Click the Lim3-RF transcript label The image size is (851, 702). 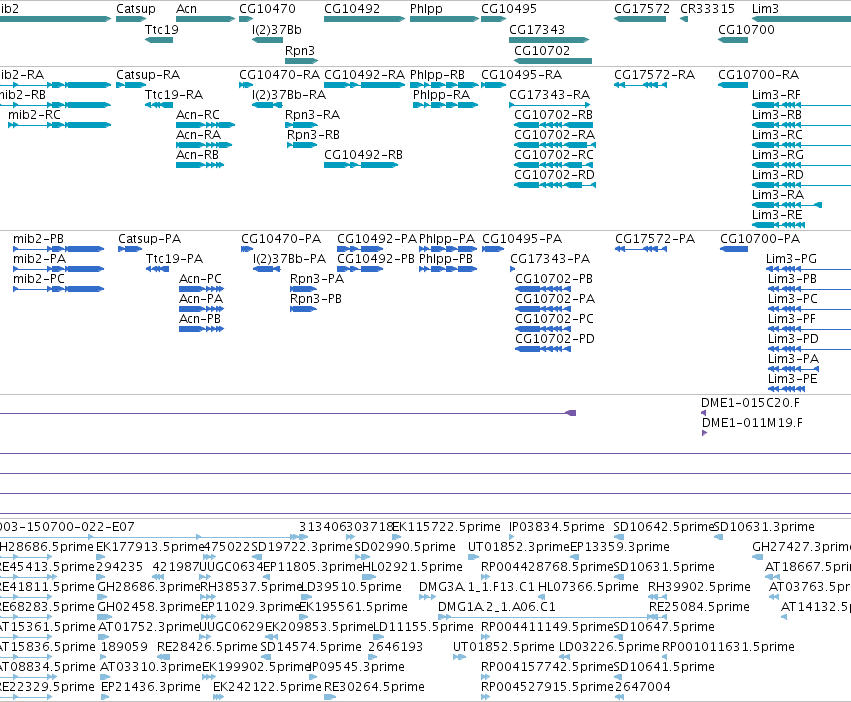tap(776, 94)
